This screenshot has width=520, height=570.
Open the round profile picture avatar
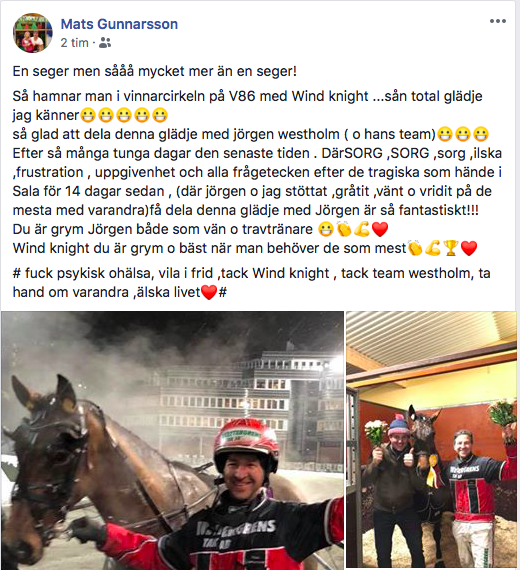click(x=33, y=33)
